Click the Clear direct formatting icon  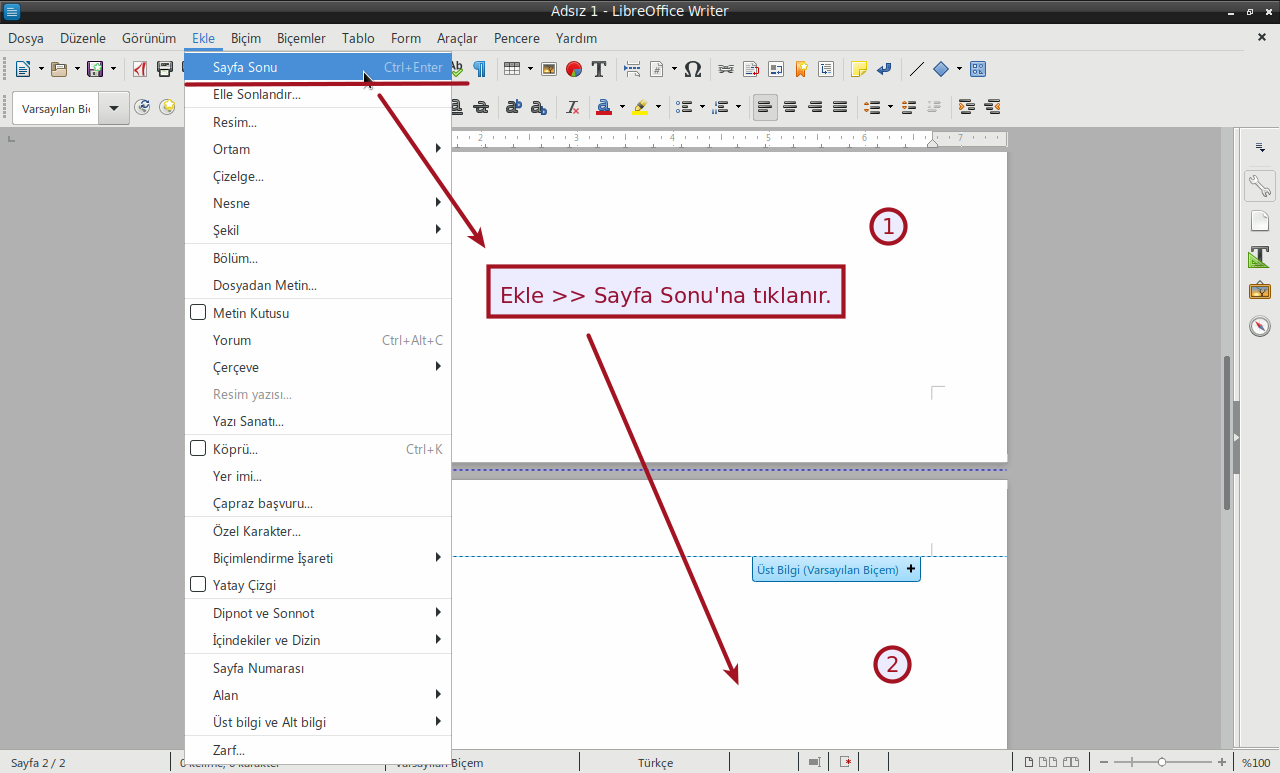573,107
